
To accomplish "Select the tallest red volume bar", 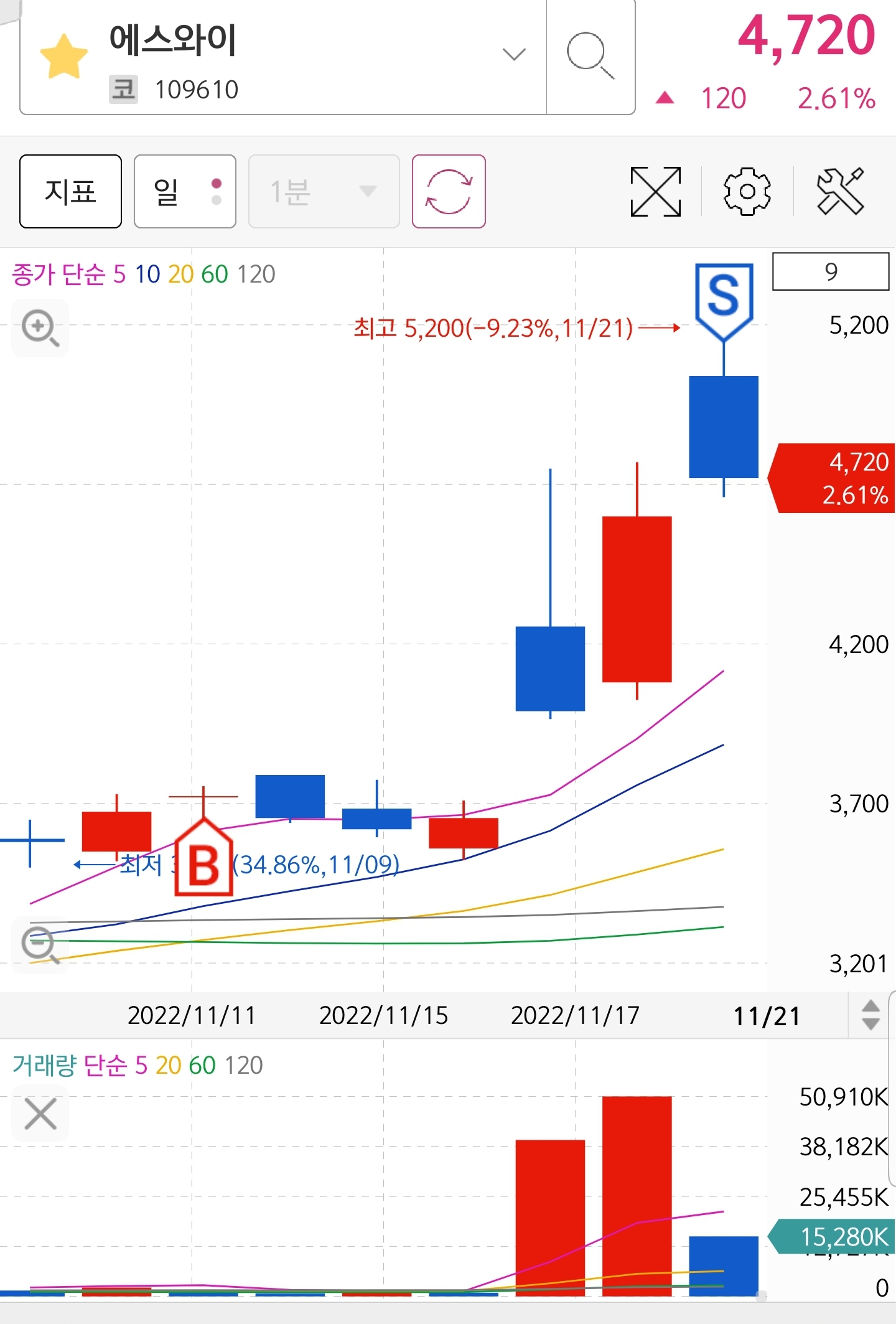I will (637, 1196).
